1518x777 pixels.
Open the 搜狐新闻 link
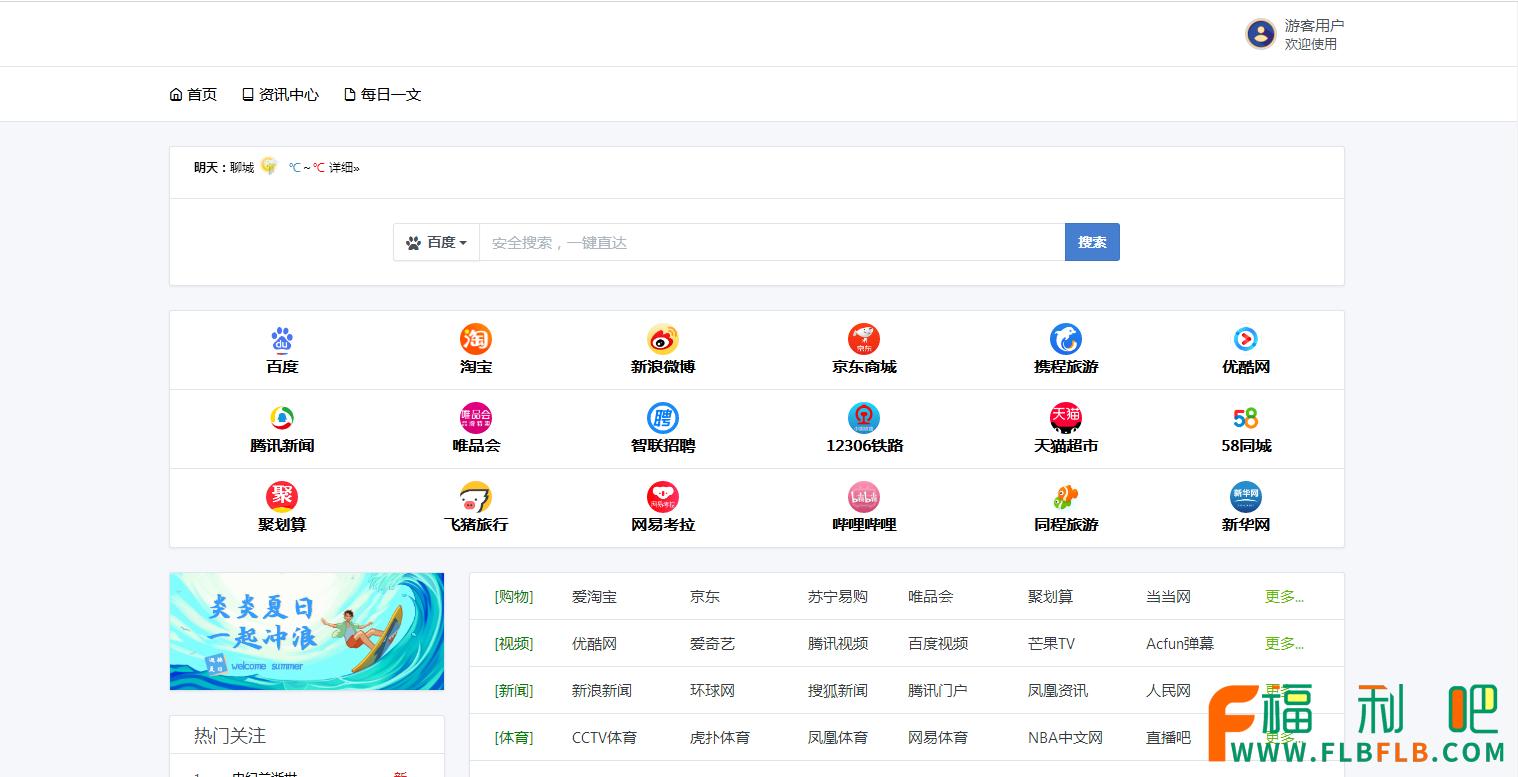(838, 691)
